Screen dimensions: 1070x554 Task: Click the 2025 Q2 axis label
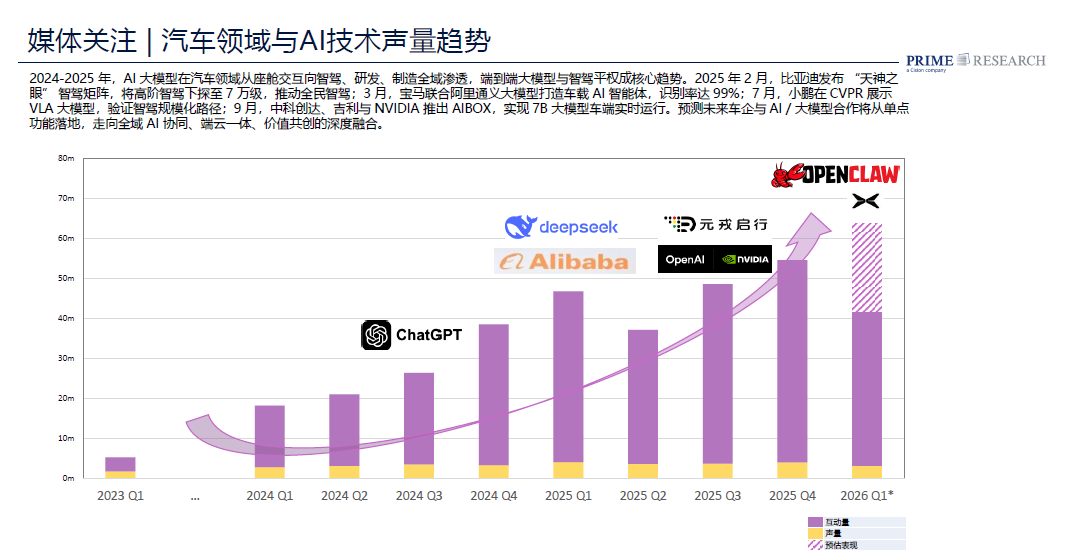click(x=643, y=496)
